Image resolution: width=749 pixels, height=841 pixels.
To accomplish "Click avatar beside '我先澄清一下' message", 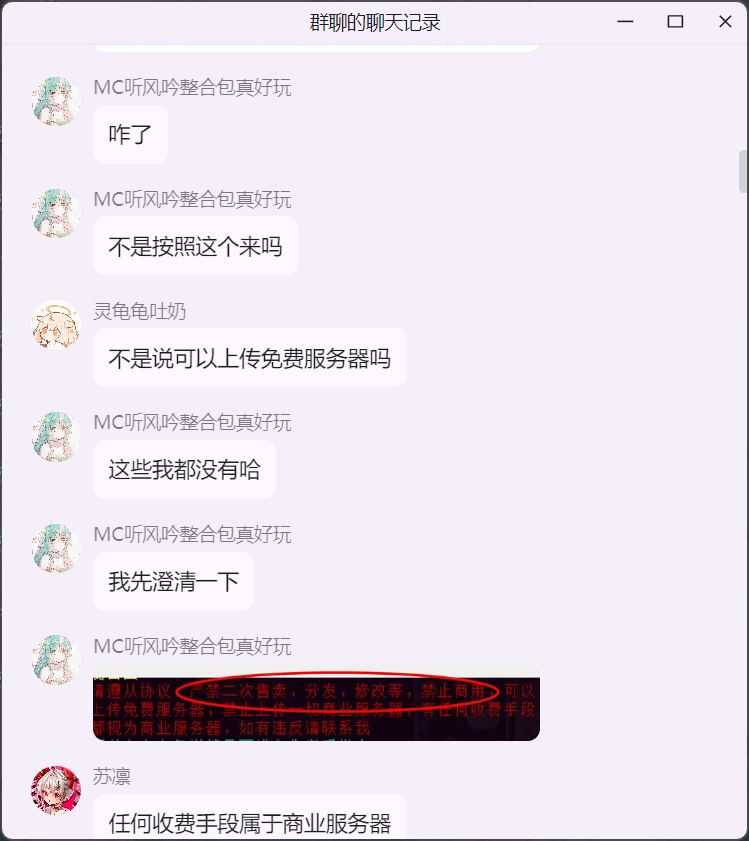I will click(56, 548).
